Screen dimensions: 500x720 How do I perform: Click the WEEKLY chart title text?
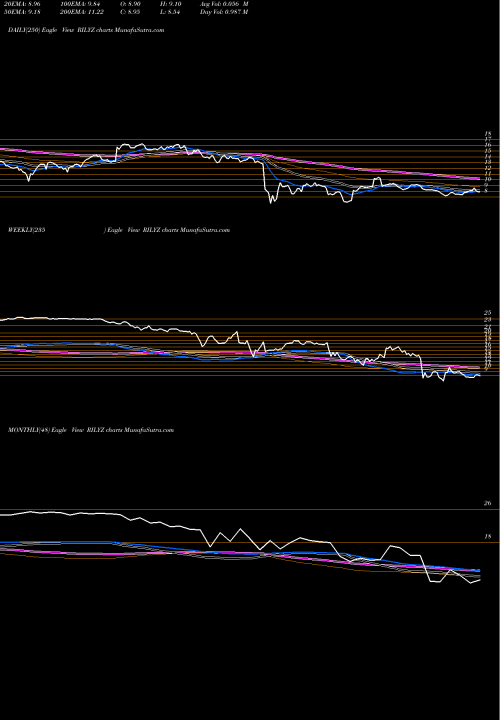(118, 230)
